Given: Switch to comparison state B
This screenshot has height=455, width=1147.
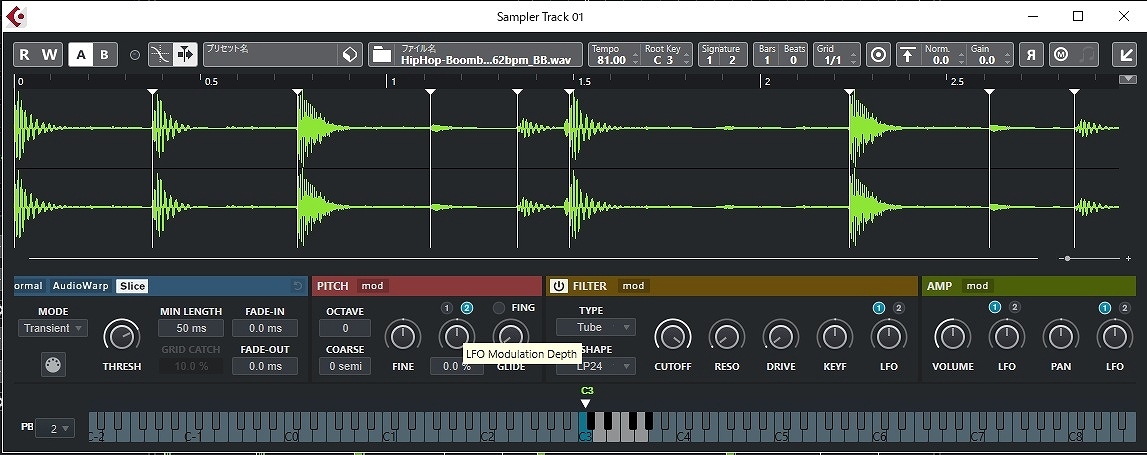Looking at the screenshot, I should (104, 55).
